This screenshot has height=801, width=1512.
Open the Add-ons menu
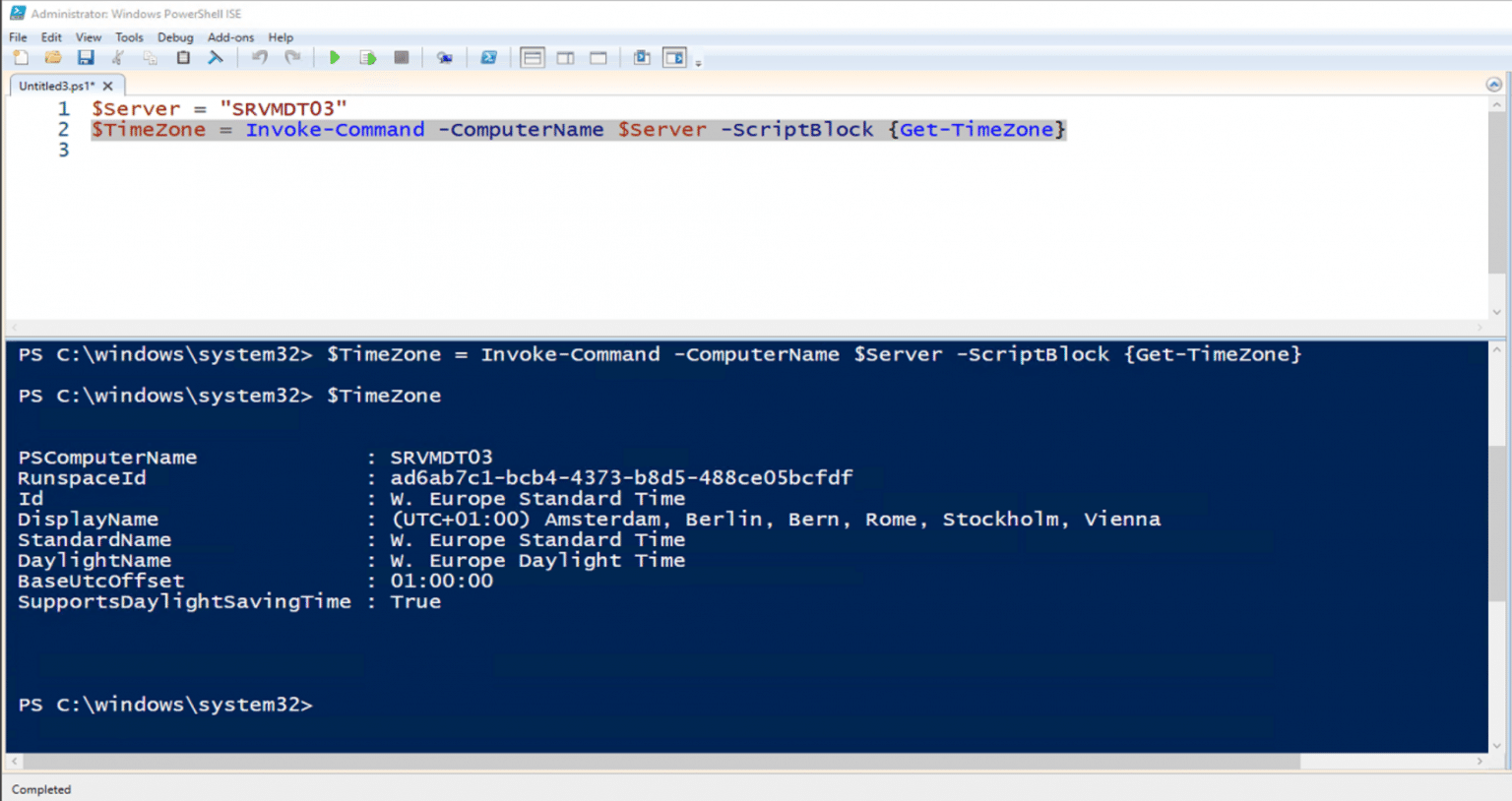tap(230, 37)
